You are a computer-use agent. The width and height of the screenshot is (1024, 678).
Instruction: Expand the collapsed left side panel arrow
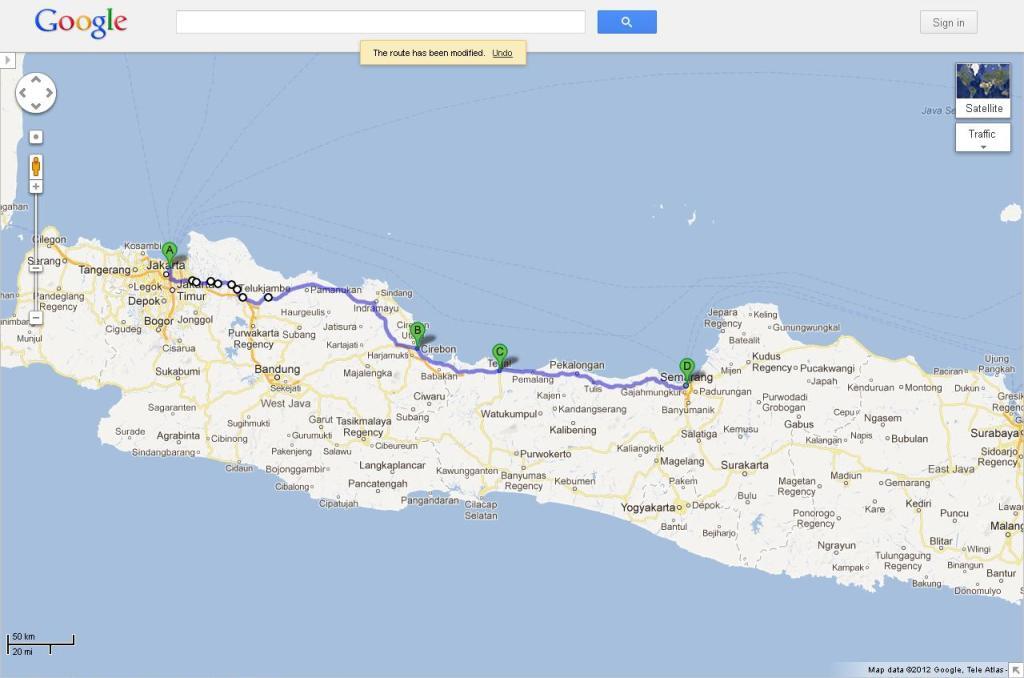click(7, 60)
